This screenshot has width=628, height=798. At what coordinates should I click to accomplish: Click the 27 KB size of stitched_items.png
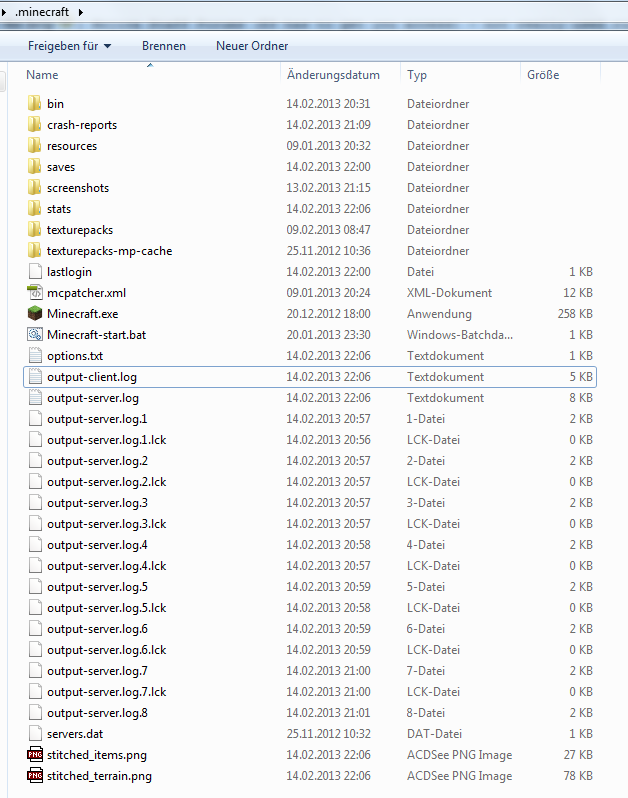click(578, 755)
